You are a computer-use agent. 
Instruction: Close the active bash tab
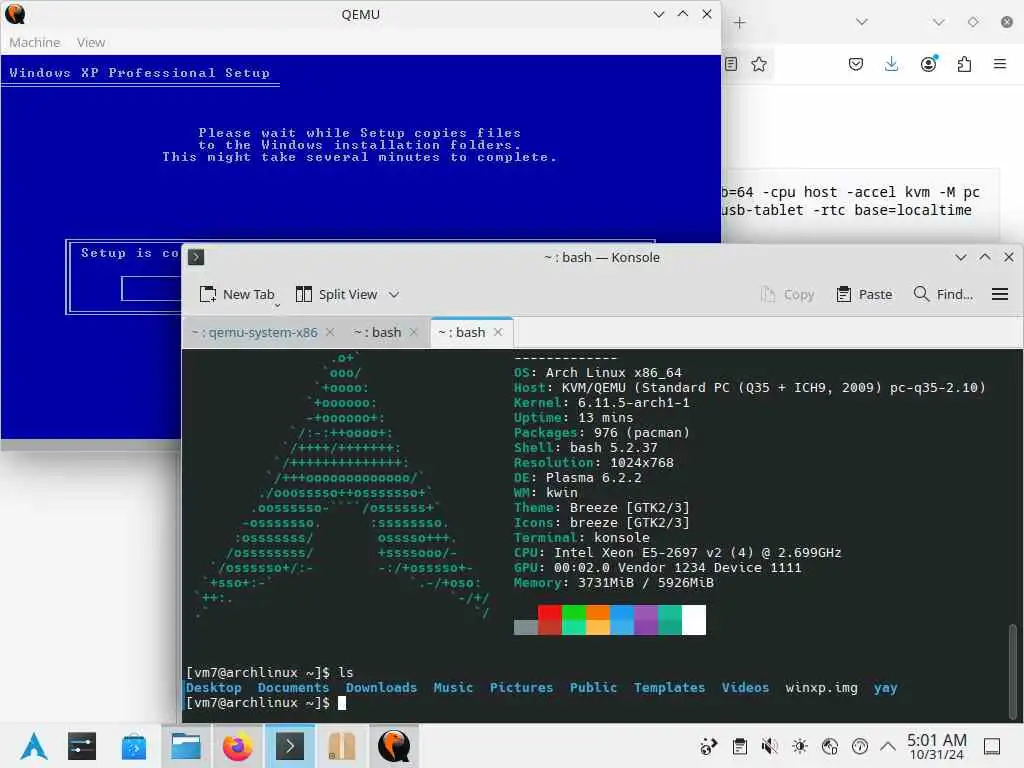click(x=498, y=332)
